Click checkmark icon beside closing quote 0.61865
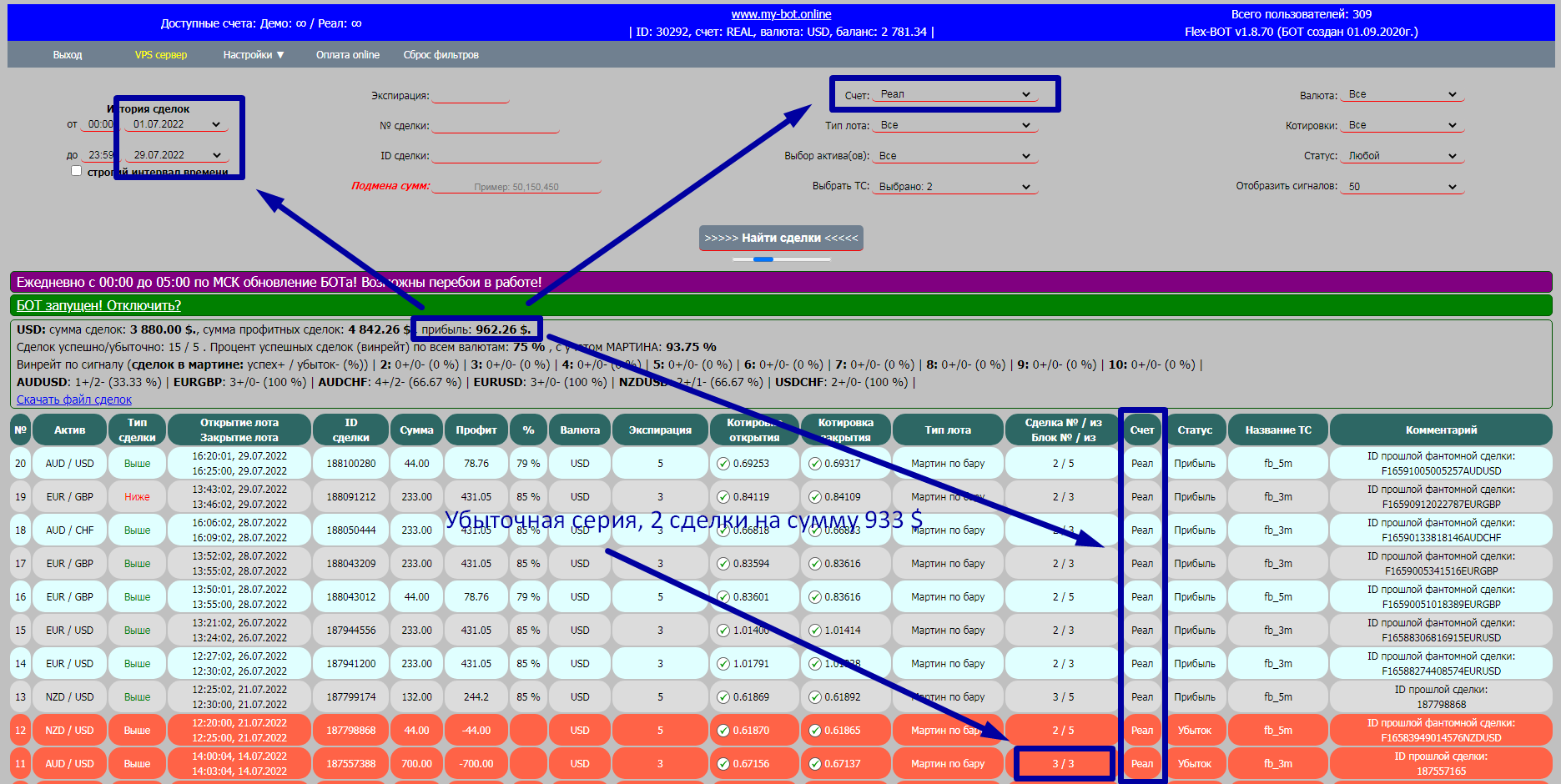This screenshot has width=1561, height=784. (815, 731)
